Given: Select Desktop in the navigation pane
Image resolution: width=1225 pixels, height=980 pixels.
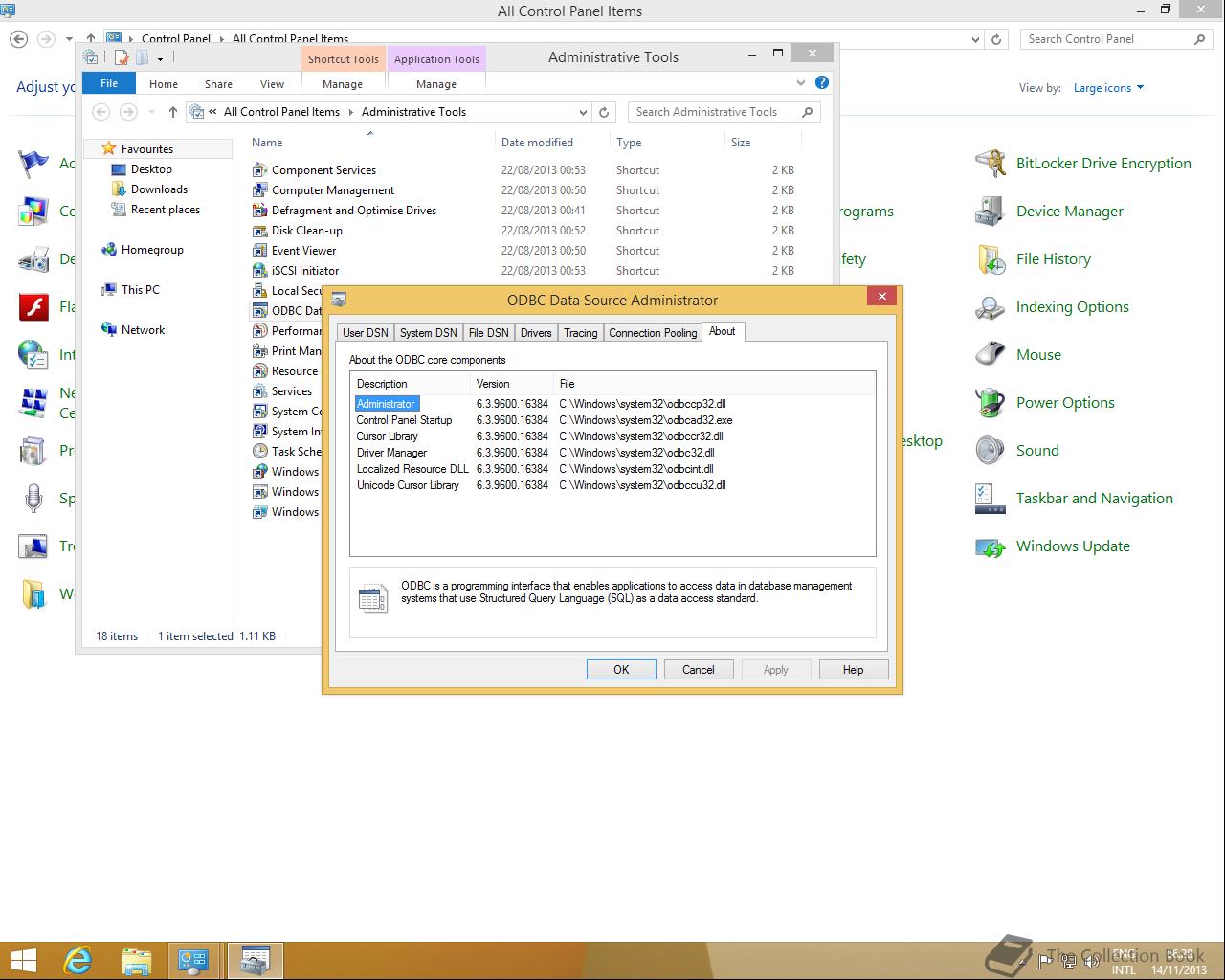Looking at the screenshot, I should [x=151, y=169].
